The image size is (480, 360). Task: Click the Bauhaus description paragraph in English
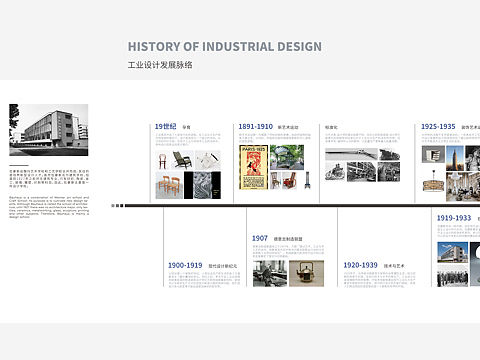pos(49,207)
